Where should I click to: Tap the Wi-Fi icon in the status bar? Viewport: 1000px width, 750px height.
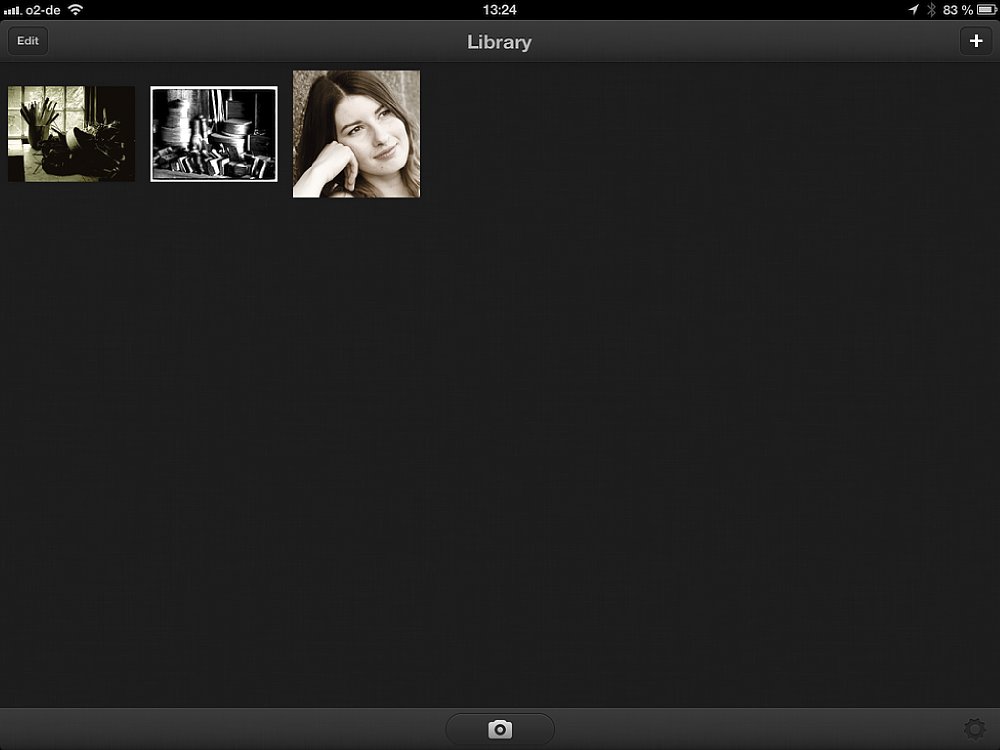tap(76, 9)
